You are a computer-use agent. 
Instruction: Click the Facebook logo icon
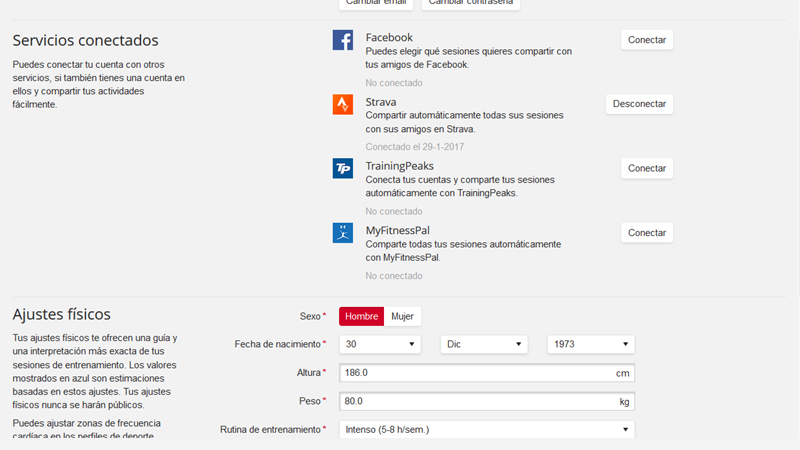(x=343, y=40)
